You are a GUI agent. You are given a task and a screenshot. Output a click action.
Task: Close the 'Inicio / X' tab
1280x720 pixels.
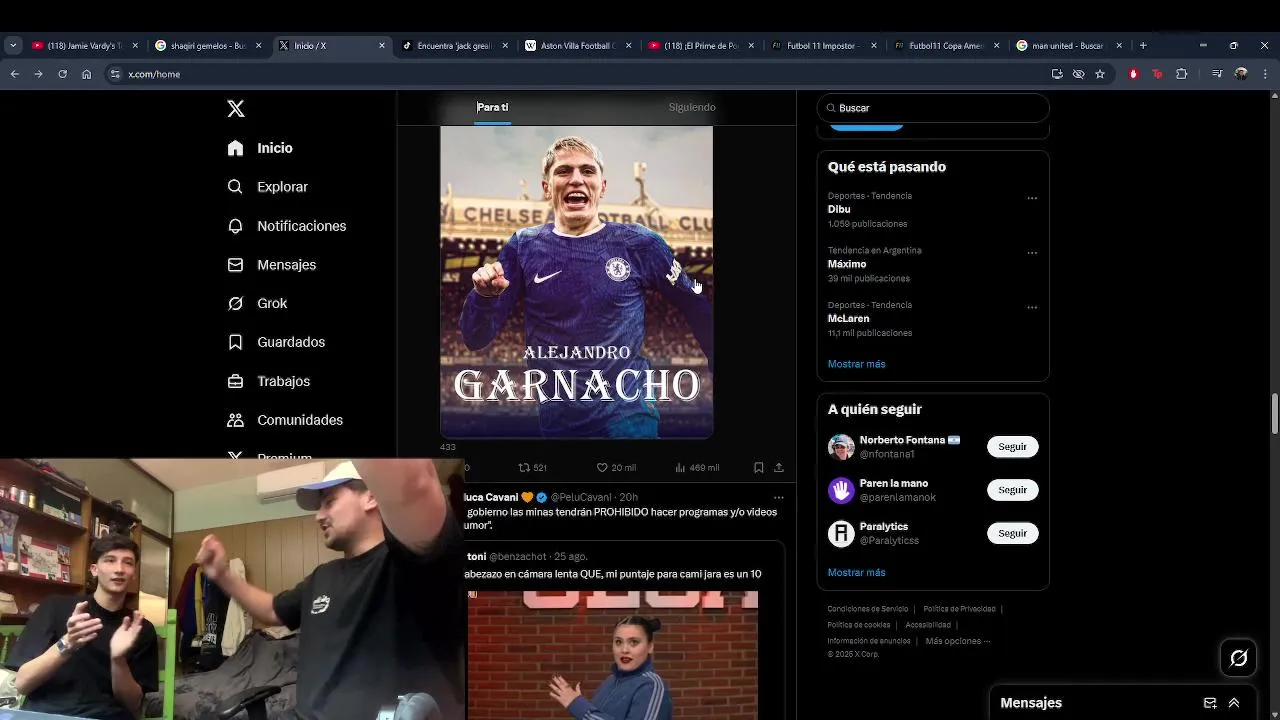coord(382,45)
